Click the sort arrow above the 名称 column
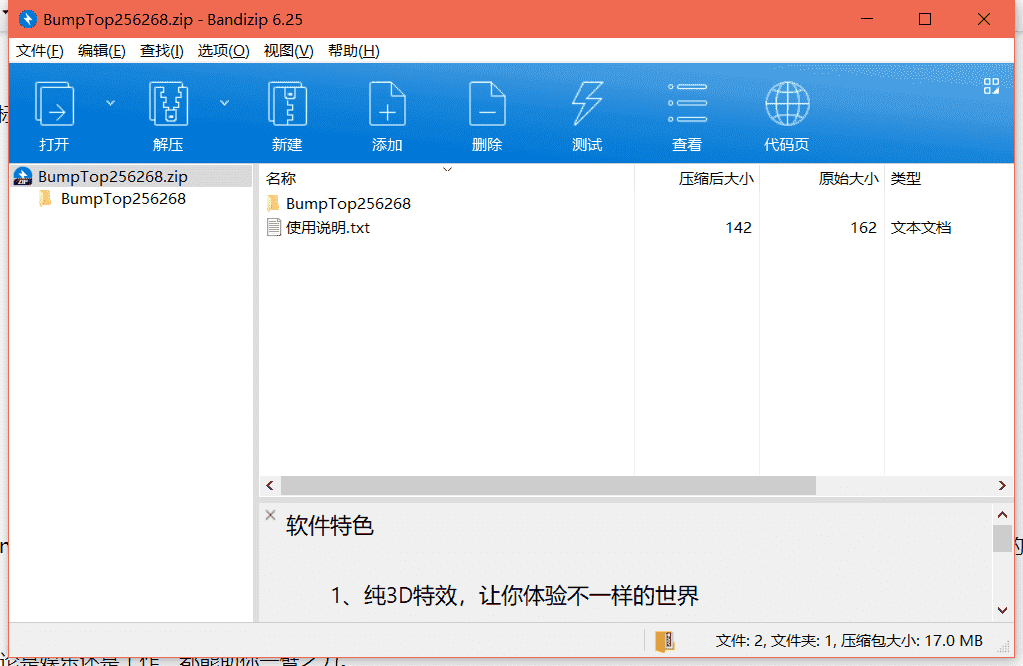This screenshot has height=666, width=1023. 447,169
